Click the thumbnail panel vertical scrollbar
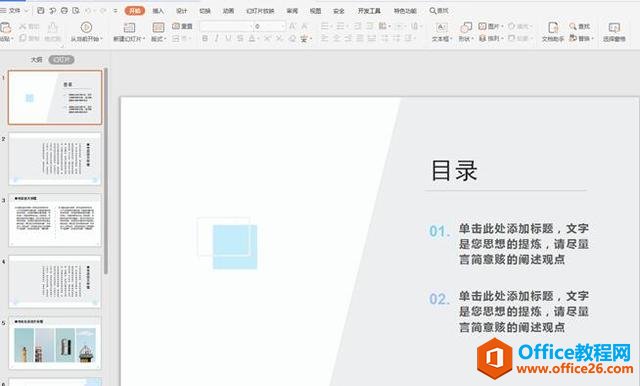The height and width of the screenshot is (386, 640). click(x=106, y=171)
